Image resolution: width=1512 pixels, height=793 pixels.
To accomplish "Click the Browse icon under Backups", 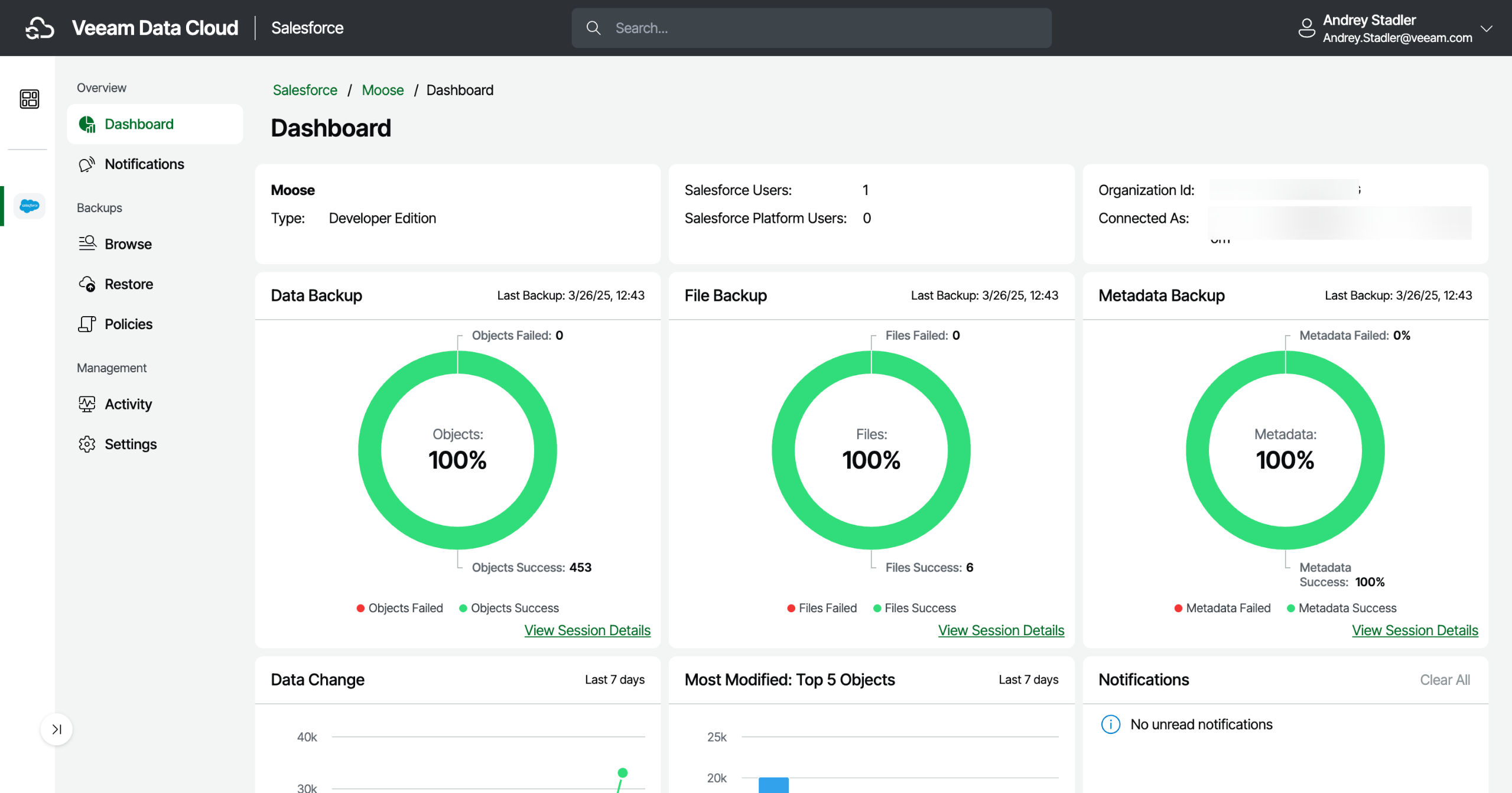I will coord(87,243).
